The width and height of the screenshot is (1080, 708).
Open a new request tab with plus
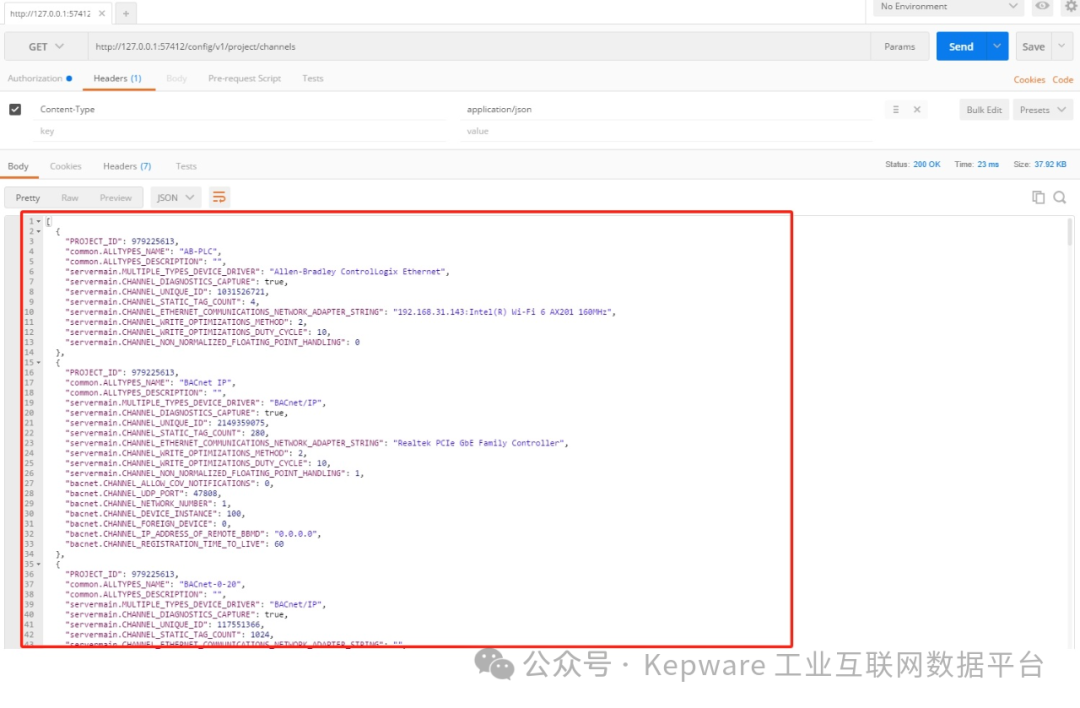pyautogui.click(x=126, y=13)
